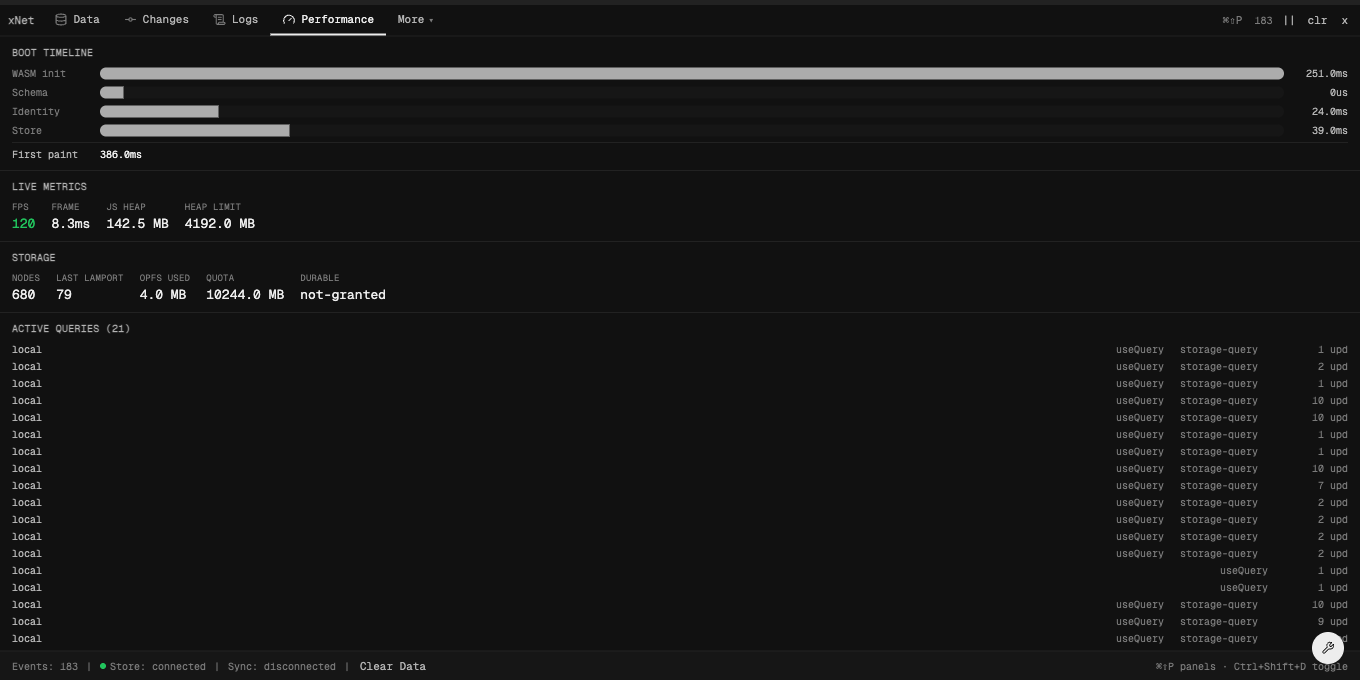Switch to the Changes tab
This screenshot has width=1360, height=680.
[x=156, y=19]
